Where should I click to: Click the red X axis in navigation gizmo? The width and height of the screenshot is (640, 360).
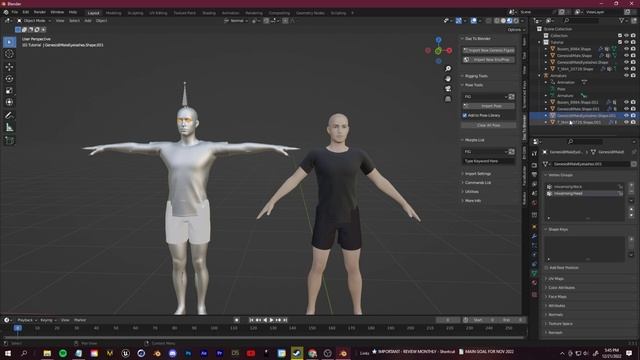(449, 51)
